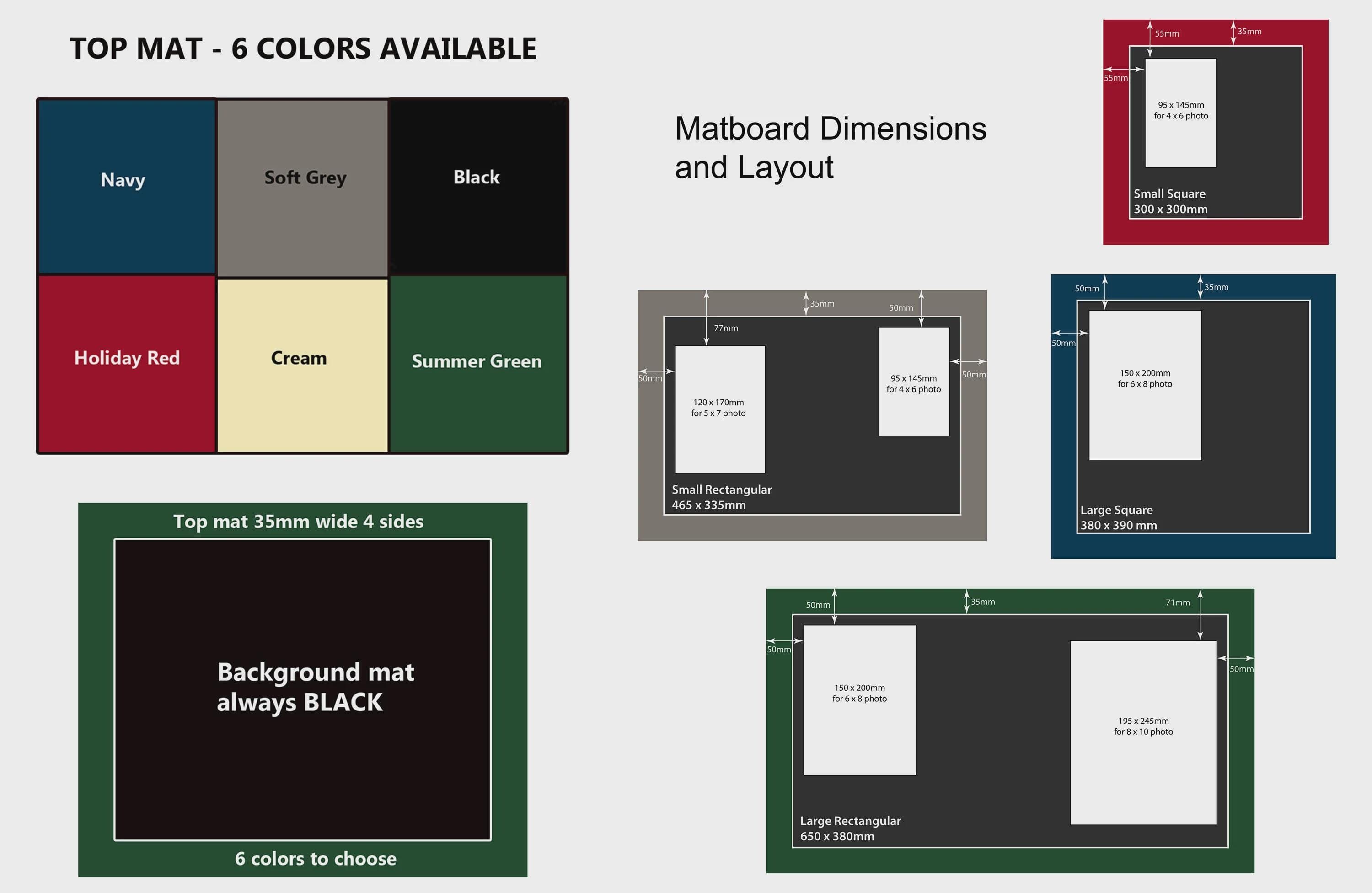Click the 'Matboard Dimensions and Layout' title
This screenshot has width=1372, height=893.
(831, 148)
